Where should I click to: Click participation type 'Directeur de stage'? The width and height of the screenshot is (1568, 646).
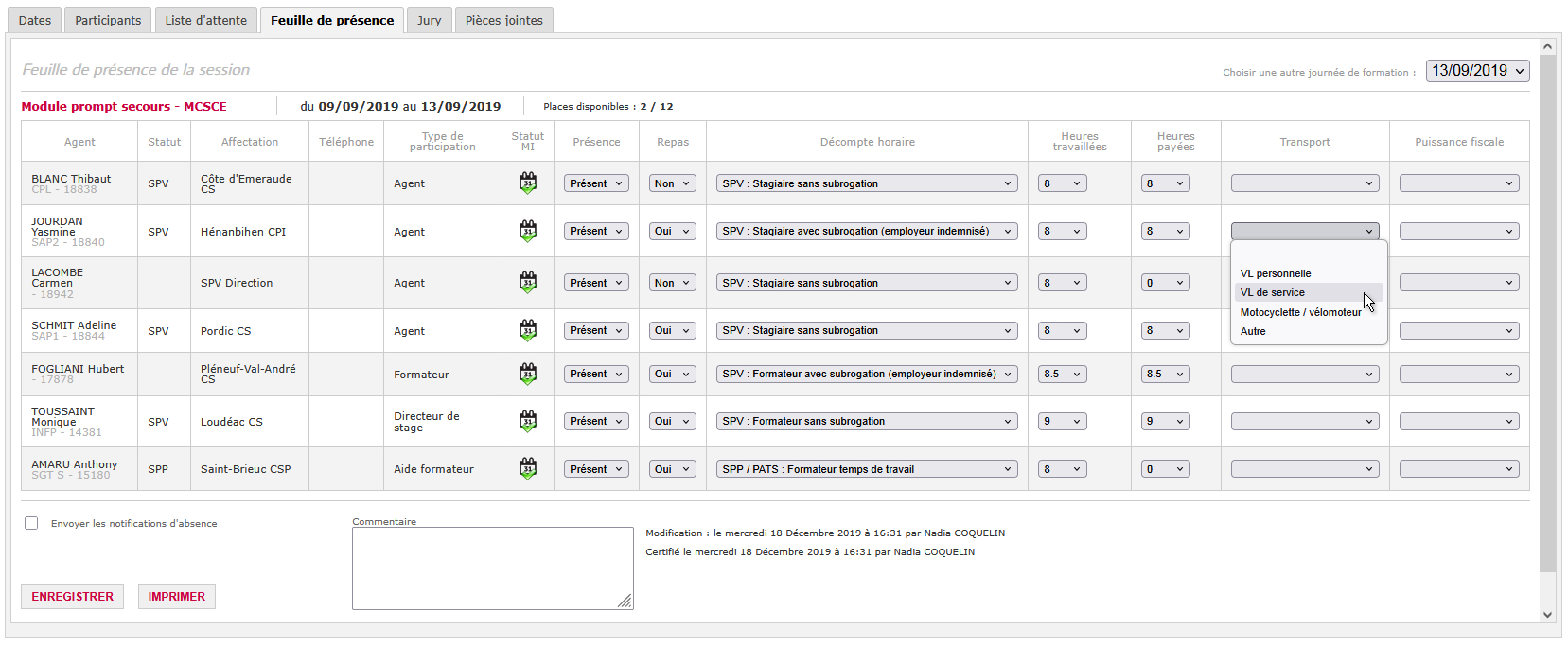point(427,422)
